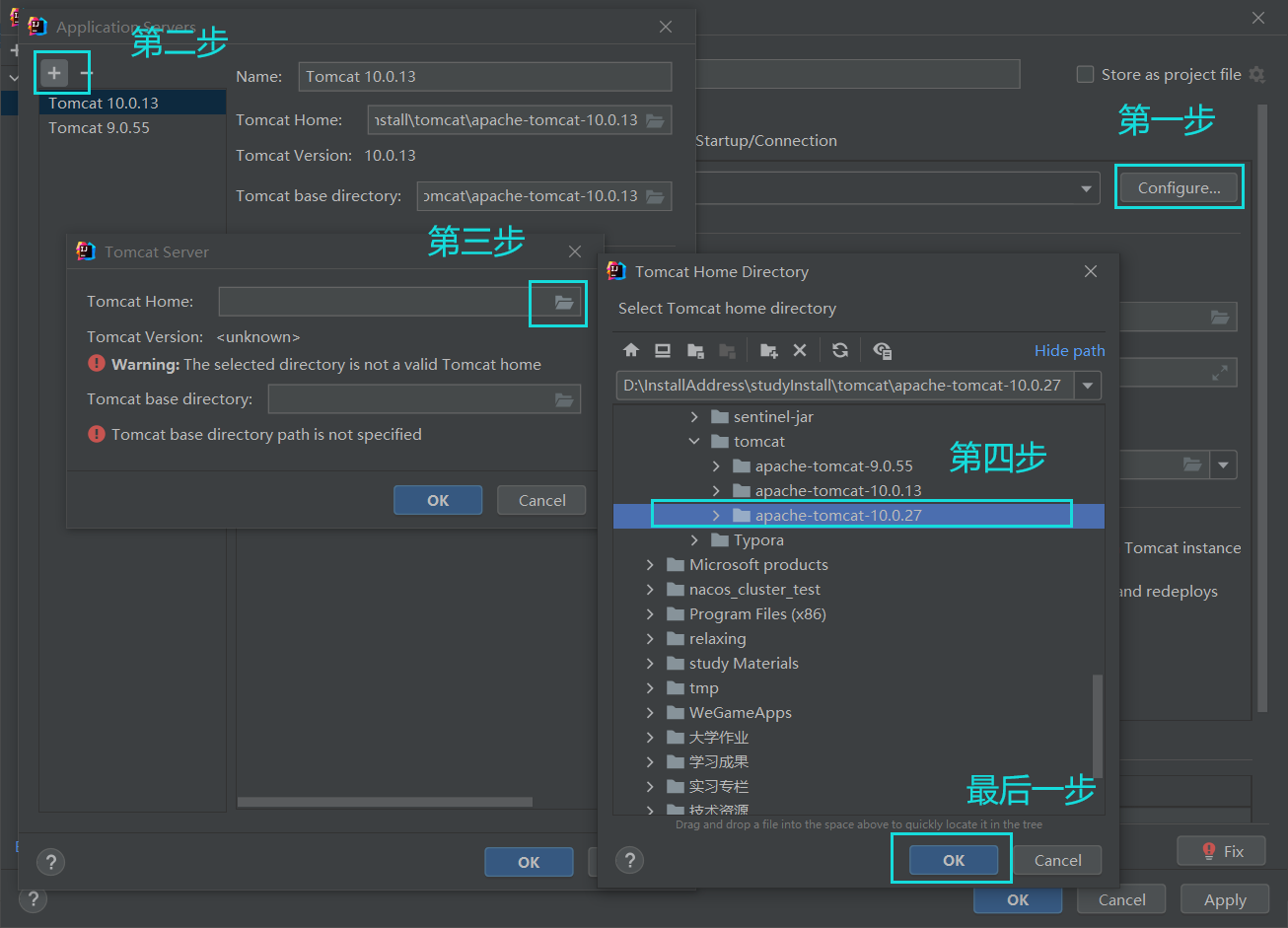Open help in Application Servers dialog
The height and width of the screenshot is (928, 1288).
[x=50, y=862]
